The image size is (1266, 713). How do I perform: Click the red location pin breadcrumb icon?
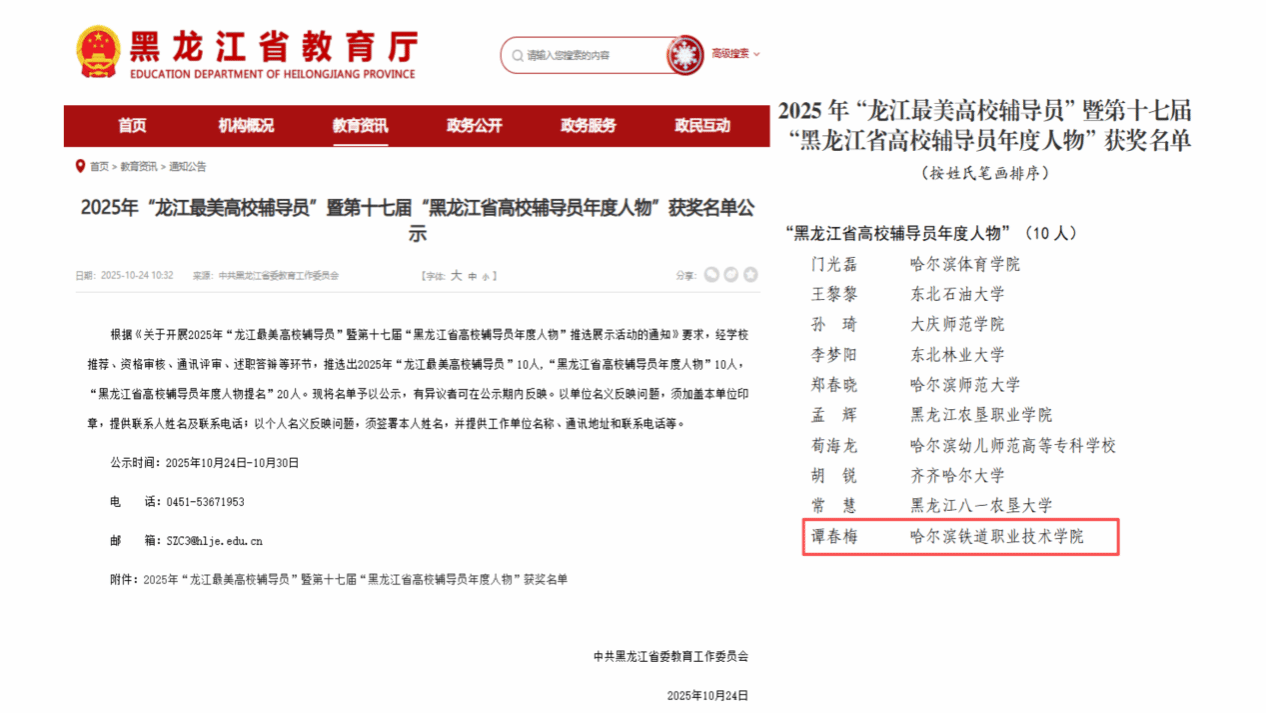tap(80, 166)
